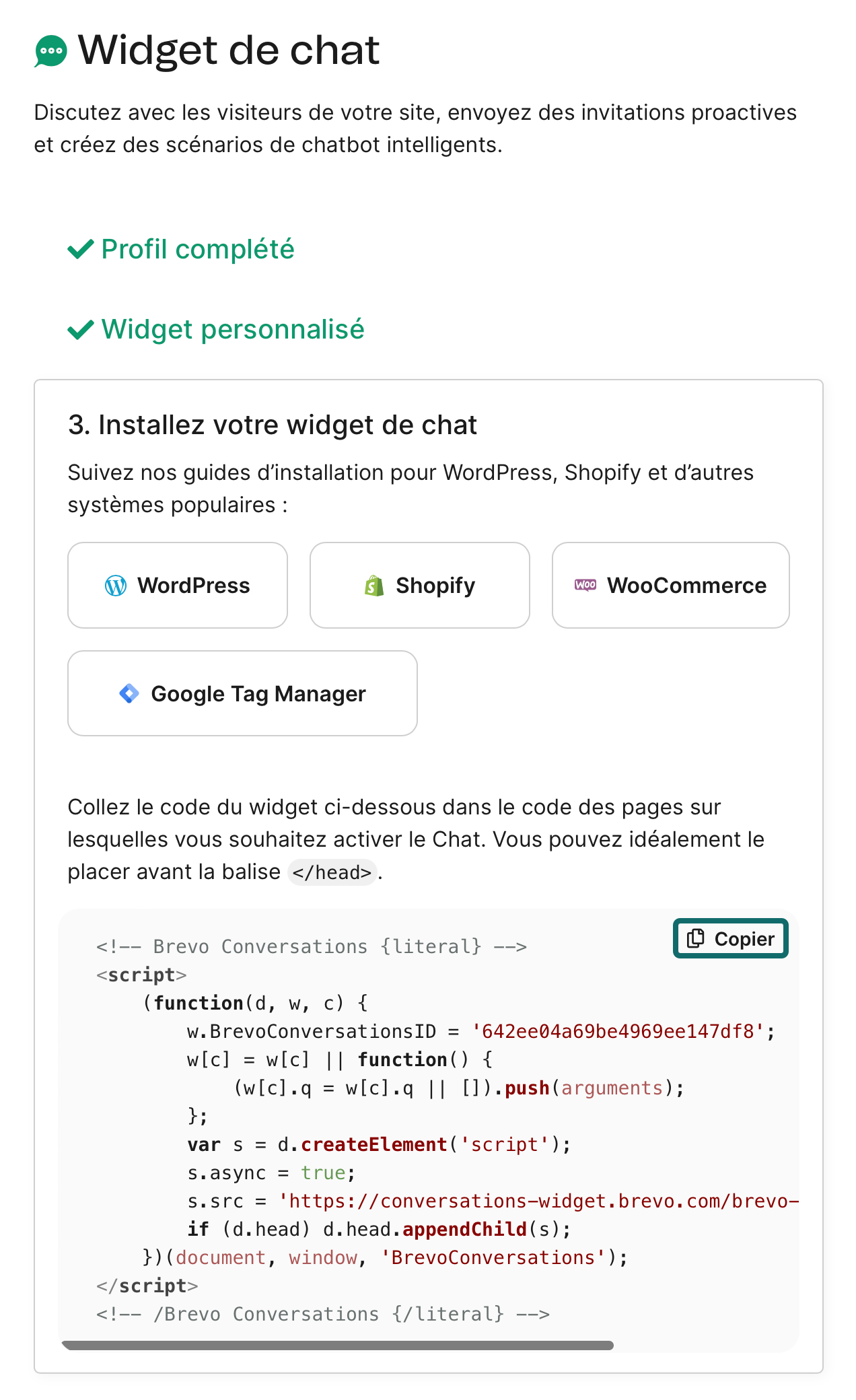Image resolution: width=856 pixels, height=1400 pixels.
Task: Click the green chat bubble icon
Action: coord(51,51)
